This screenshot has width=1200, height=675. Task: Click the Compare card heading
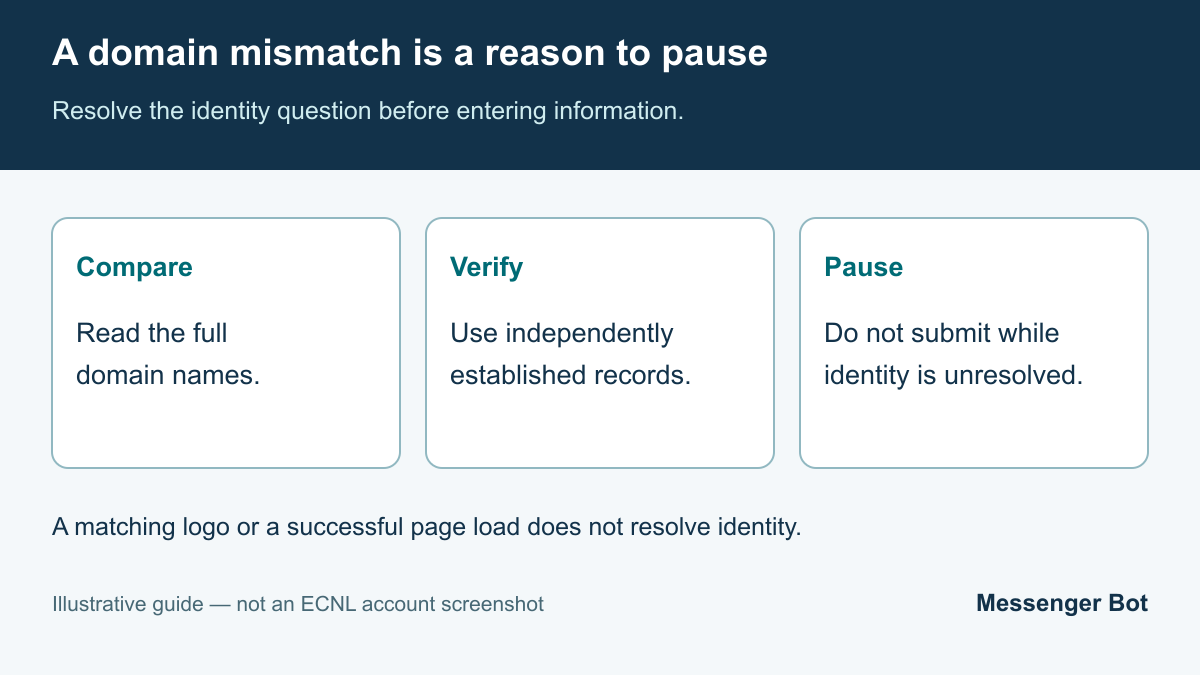134,267
